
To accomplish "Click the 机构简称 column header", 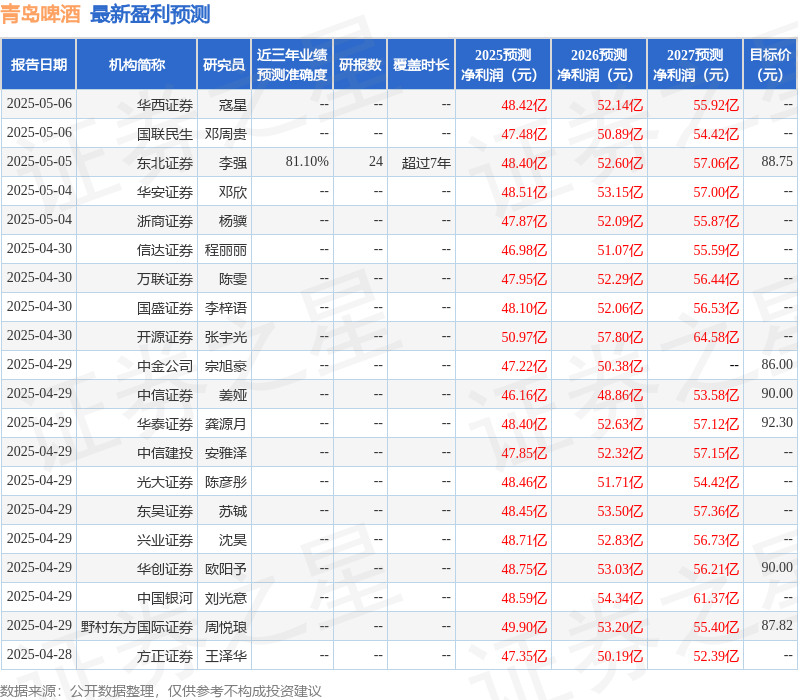I will click(x=136, y=65).
